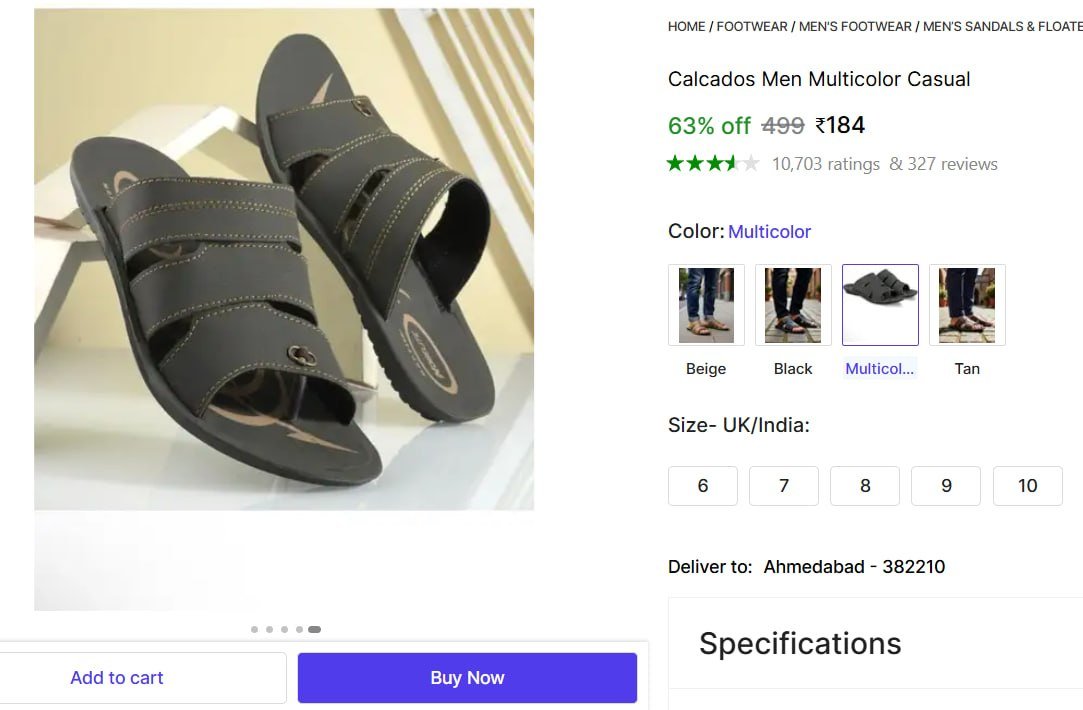Click Add to cart

(117, 677)
